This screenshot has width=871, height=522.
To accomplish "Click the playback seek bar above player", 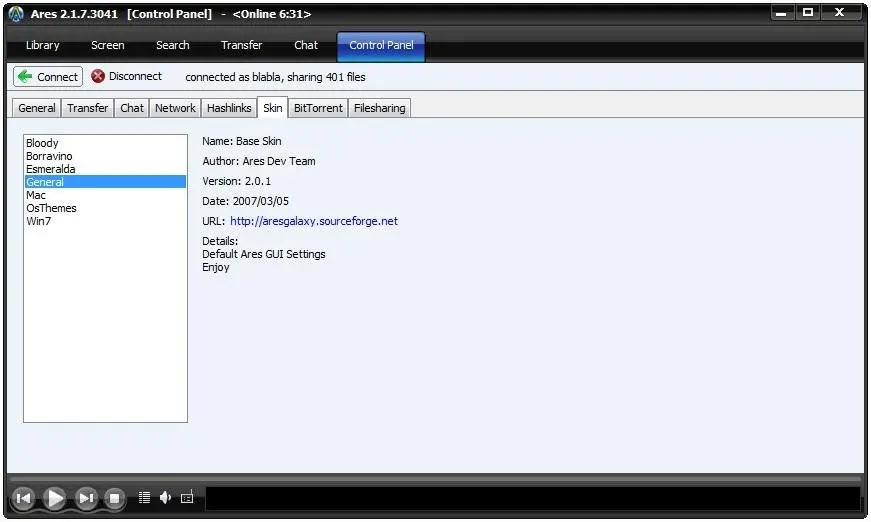I will pyautogui.click(x=436, y=479).
